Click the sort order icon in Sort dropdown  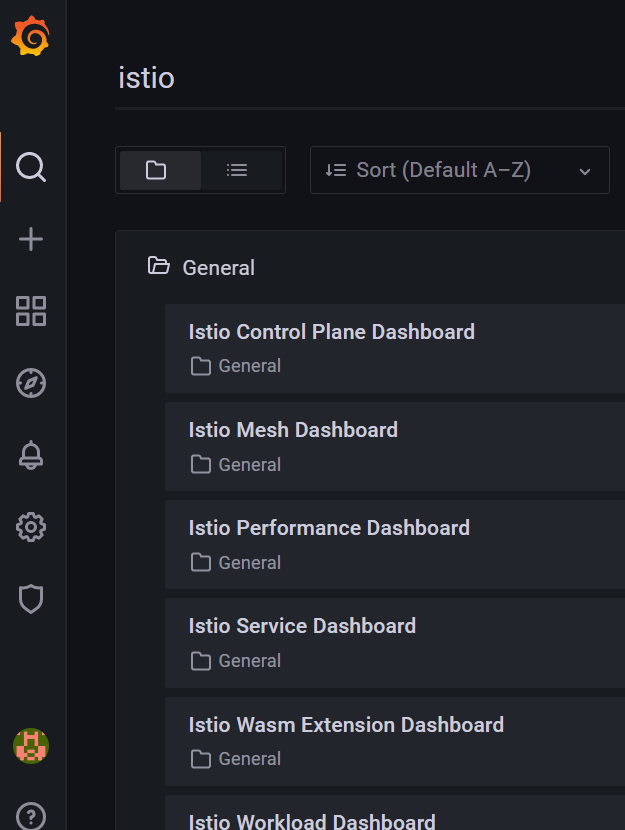[336, 170]
